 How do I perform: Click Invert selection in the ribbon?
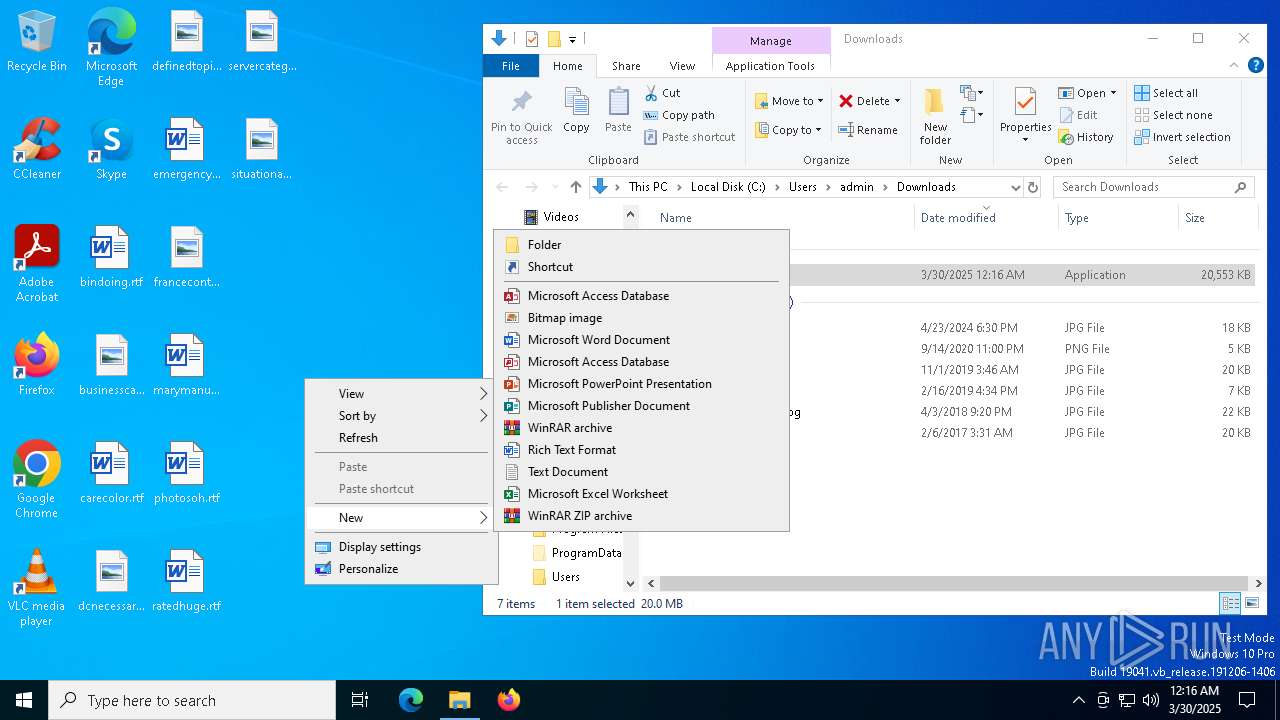[1182, 137]
